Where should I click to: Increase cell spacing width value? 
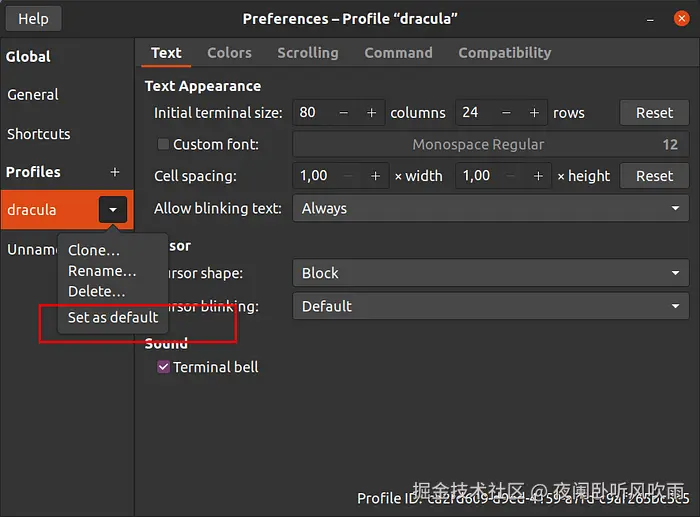coord(375,176)
